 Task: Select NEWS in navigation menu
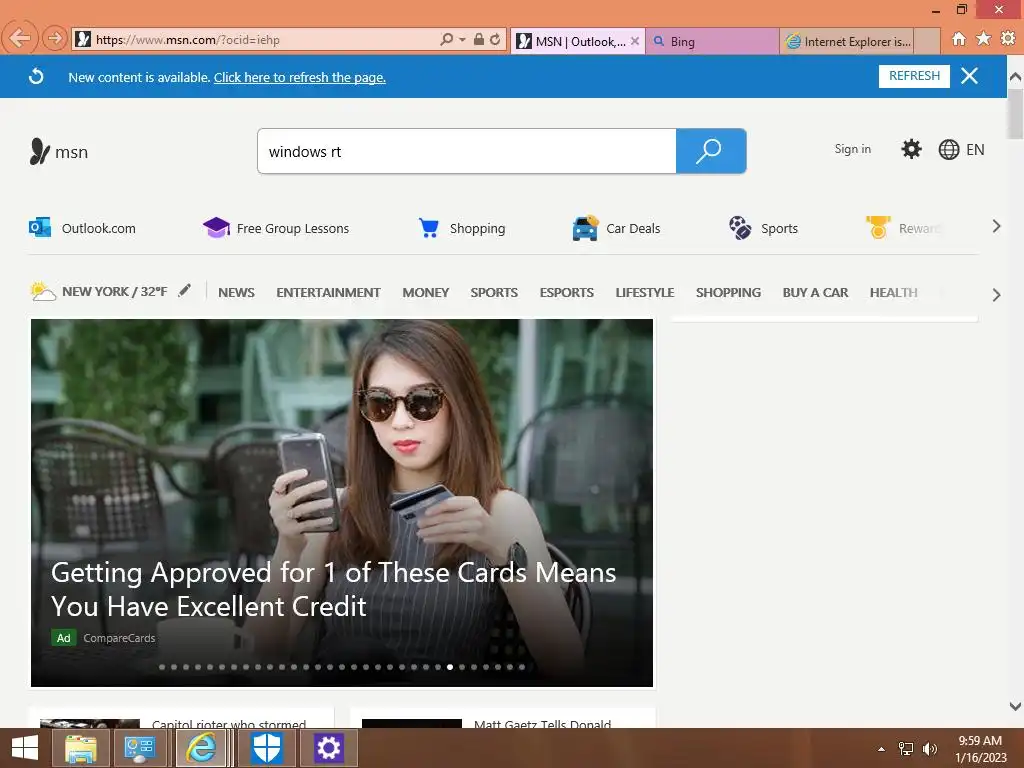click(236, 293)
